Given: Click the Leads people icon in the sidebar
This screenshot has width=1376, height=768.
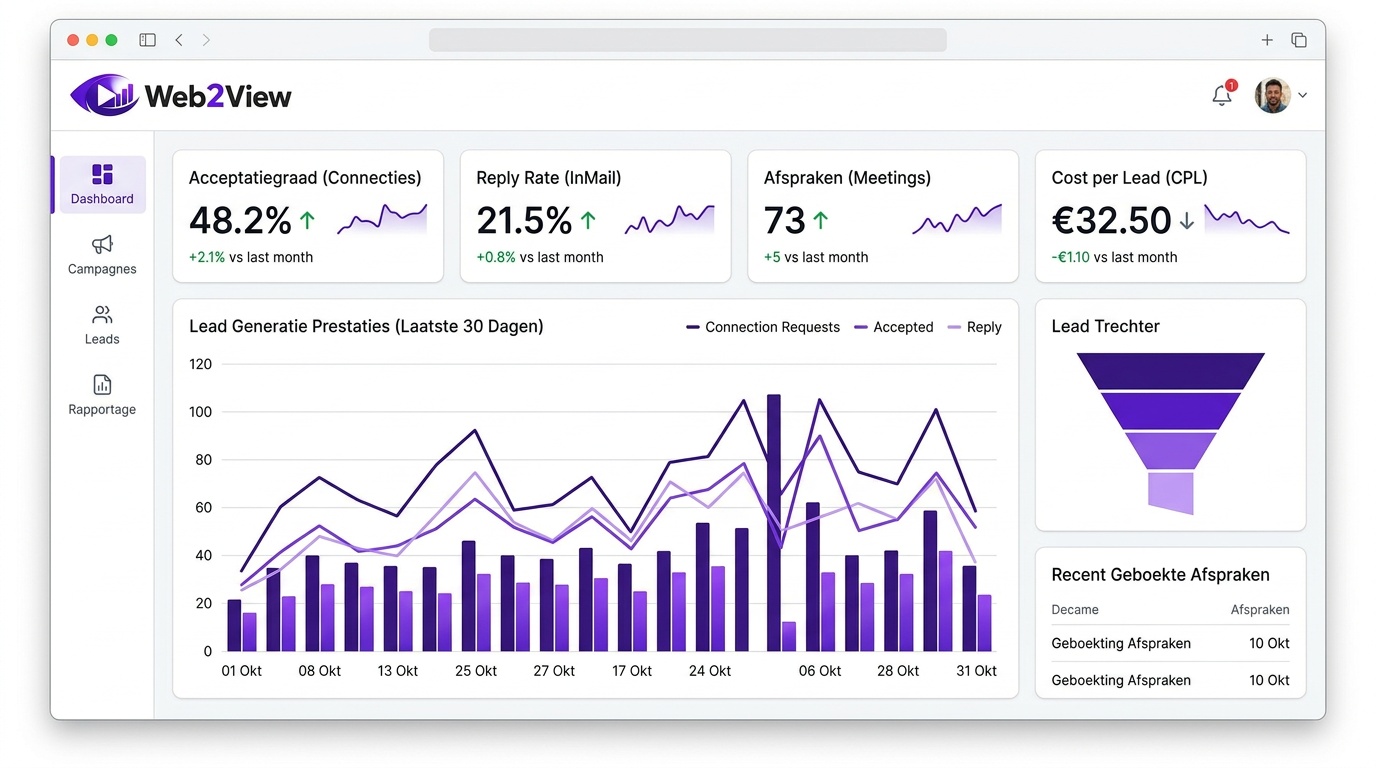Looking at the screenshot, I should click(101, 315).
